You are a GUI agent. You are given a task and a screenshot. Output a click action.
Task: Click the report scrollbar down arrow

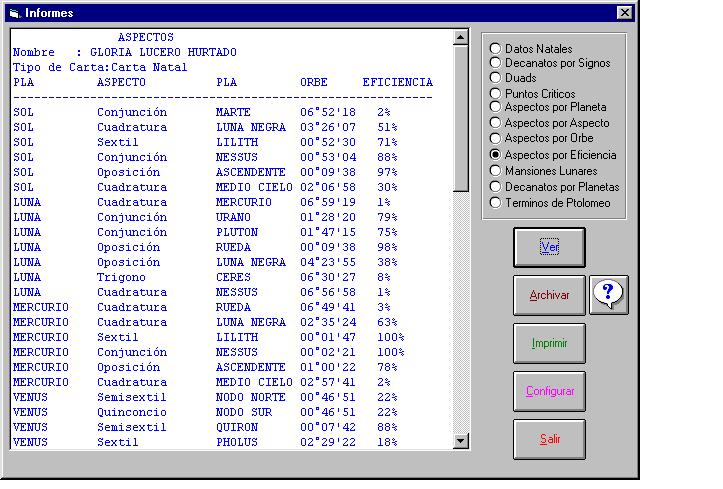[461, 441]
